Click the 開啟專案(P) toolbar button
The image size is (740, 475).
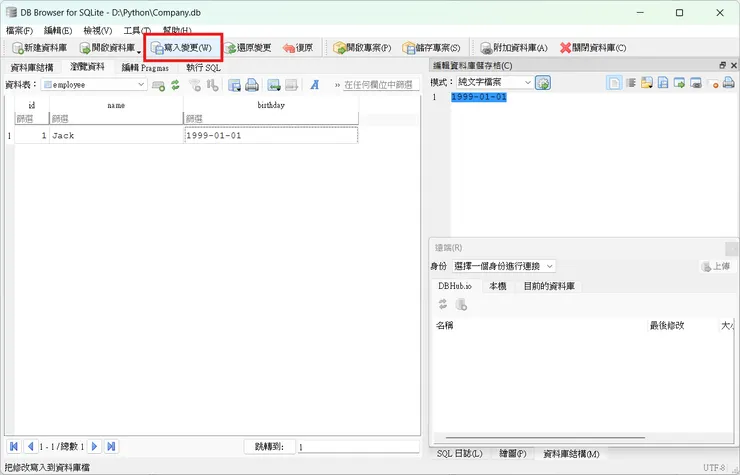[362, 48]
